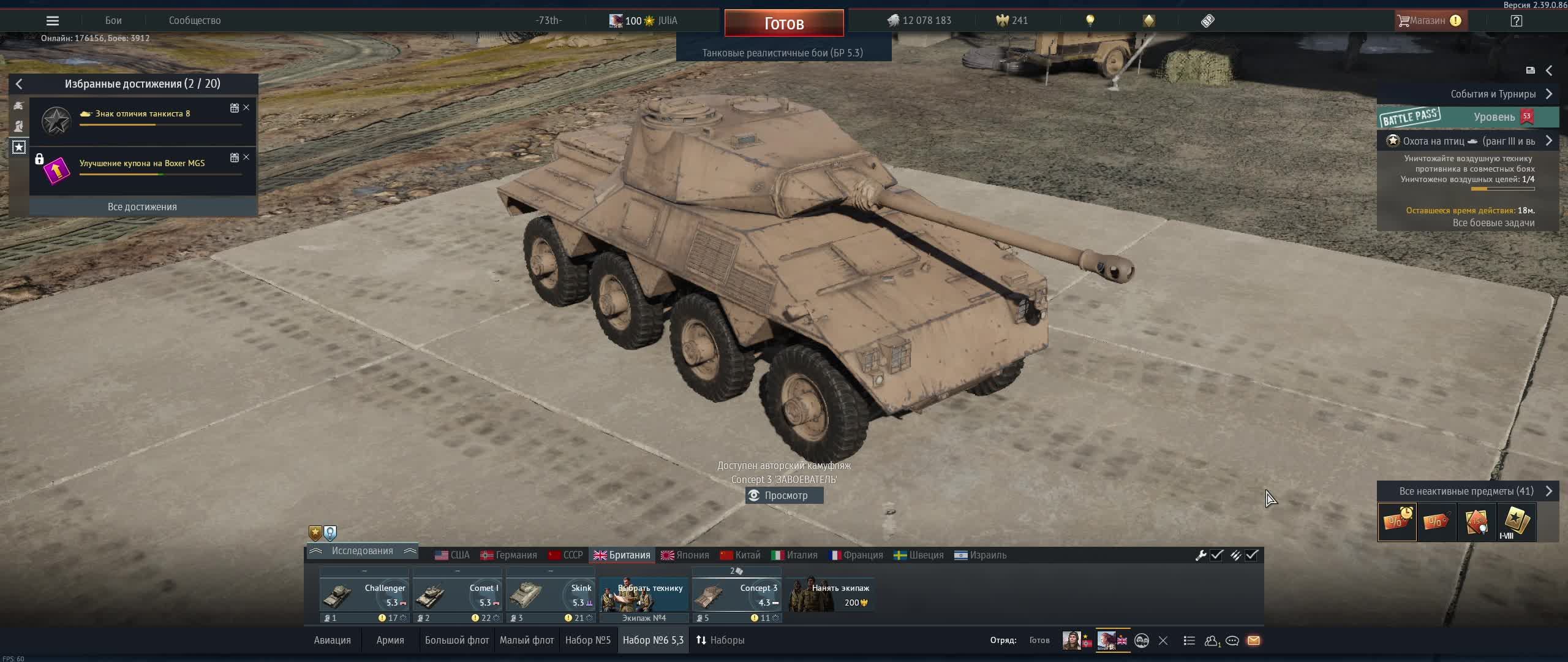The image size is (1568, 662).
Task: Open the light bulb research points icon
Action: (x=1090, y=20)
